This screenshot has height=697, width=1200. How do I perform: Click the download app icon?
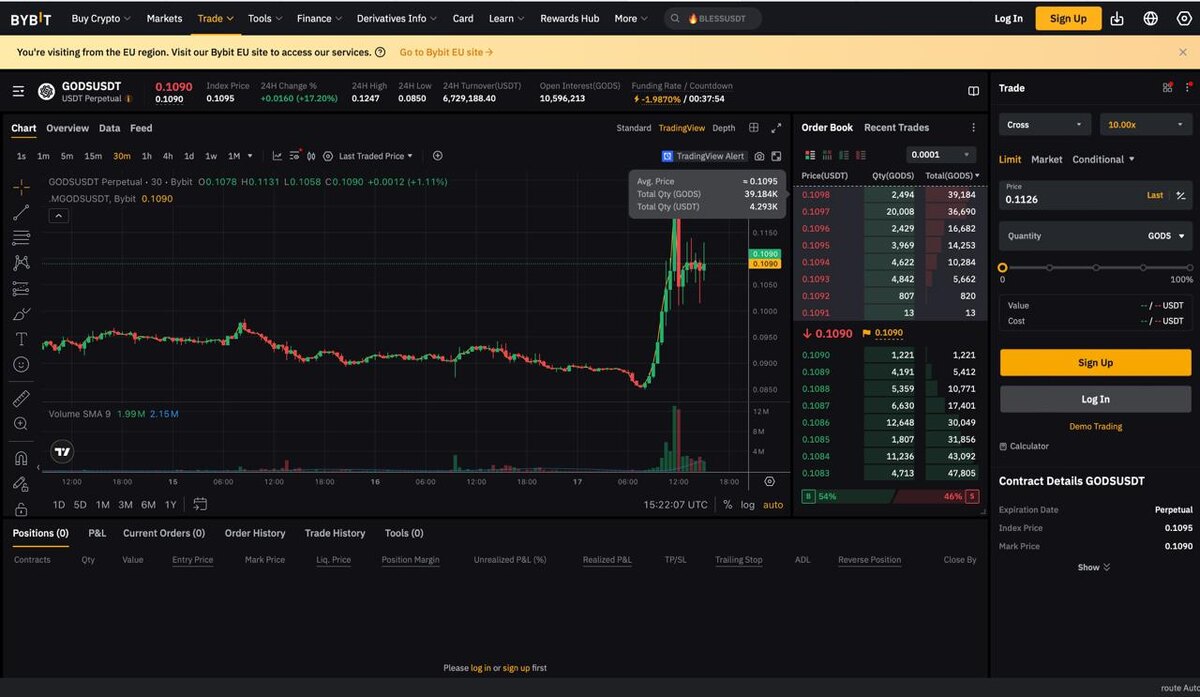tap(1118, 18)
